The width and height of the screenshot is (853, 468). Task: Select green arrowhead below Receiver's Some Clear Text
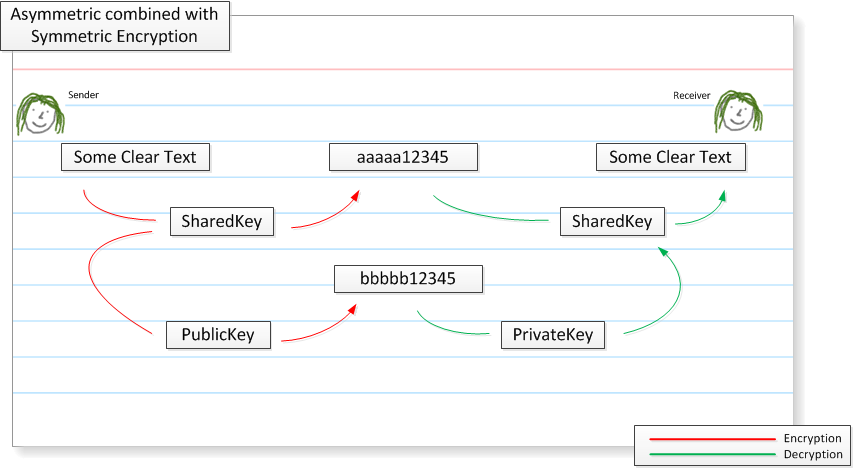coord(721,195)
